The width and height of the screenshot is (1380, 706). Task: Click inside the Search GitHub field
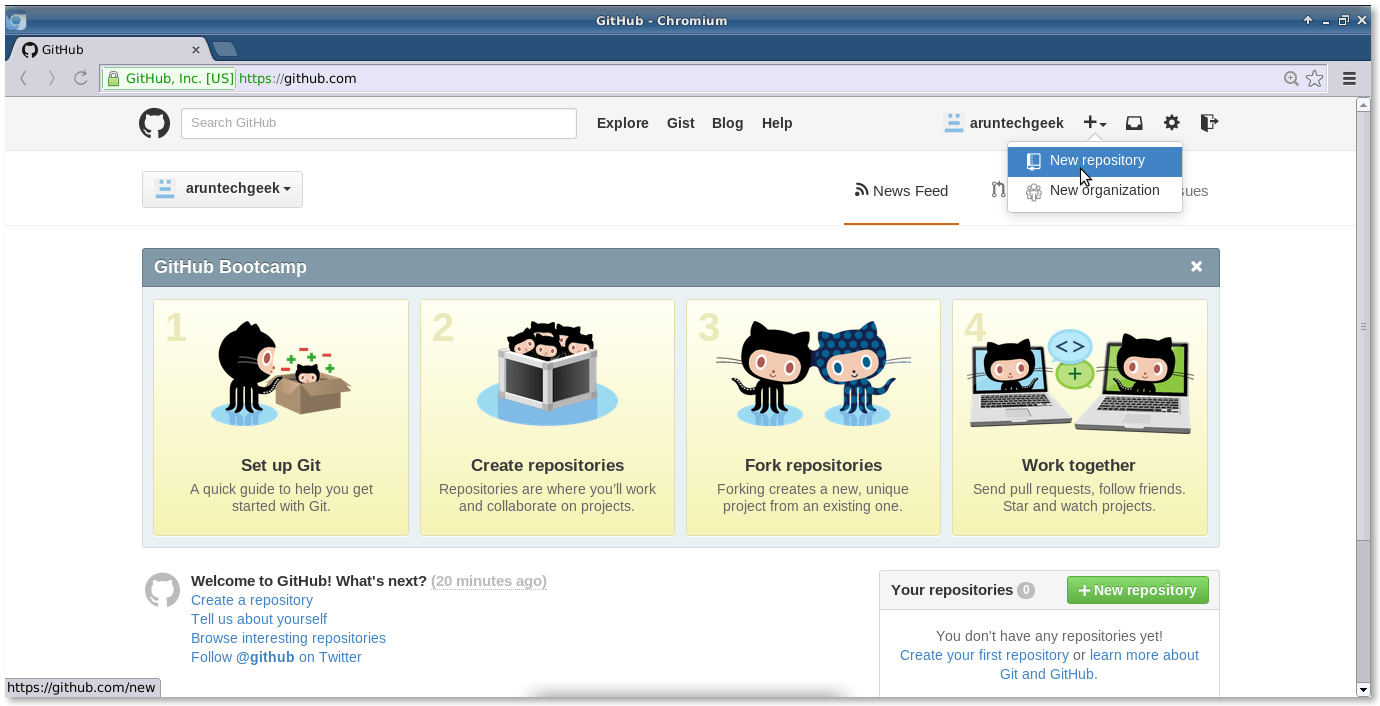(x=378, y=123)
